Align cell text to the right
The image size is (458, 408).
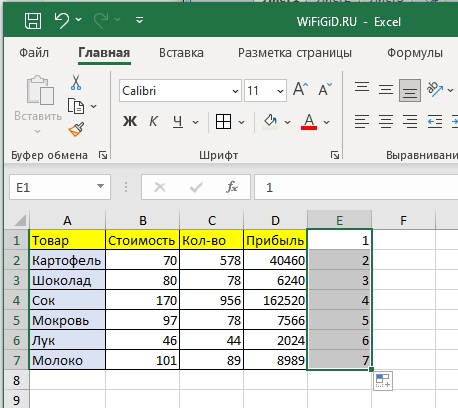pos(410,122)
